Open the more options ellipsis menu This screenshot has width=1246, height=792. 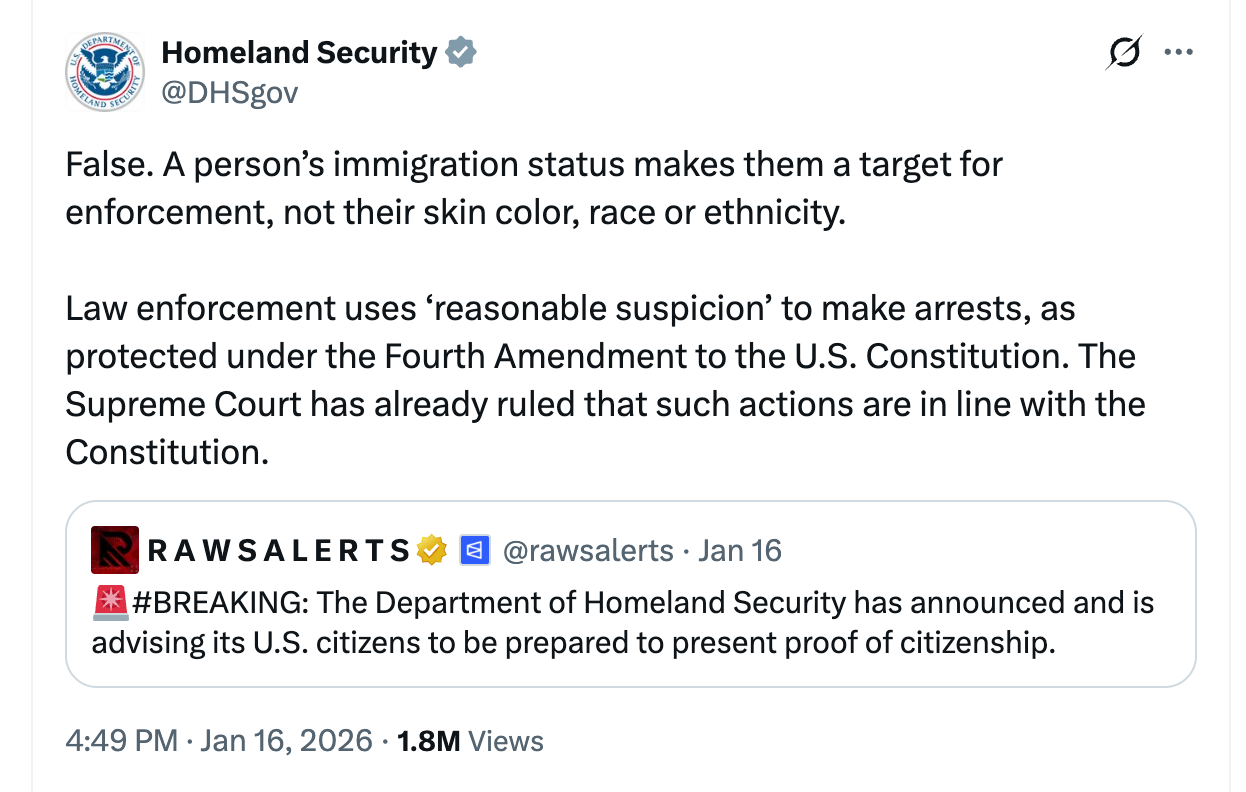[x=1178, y=51]
